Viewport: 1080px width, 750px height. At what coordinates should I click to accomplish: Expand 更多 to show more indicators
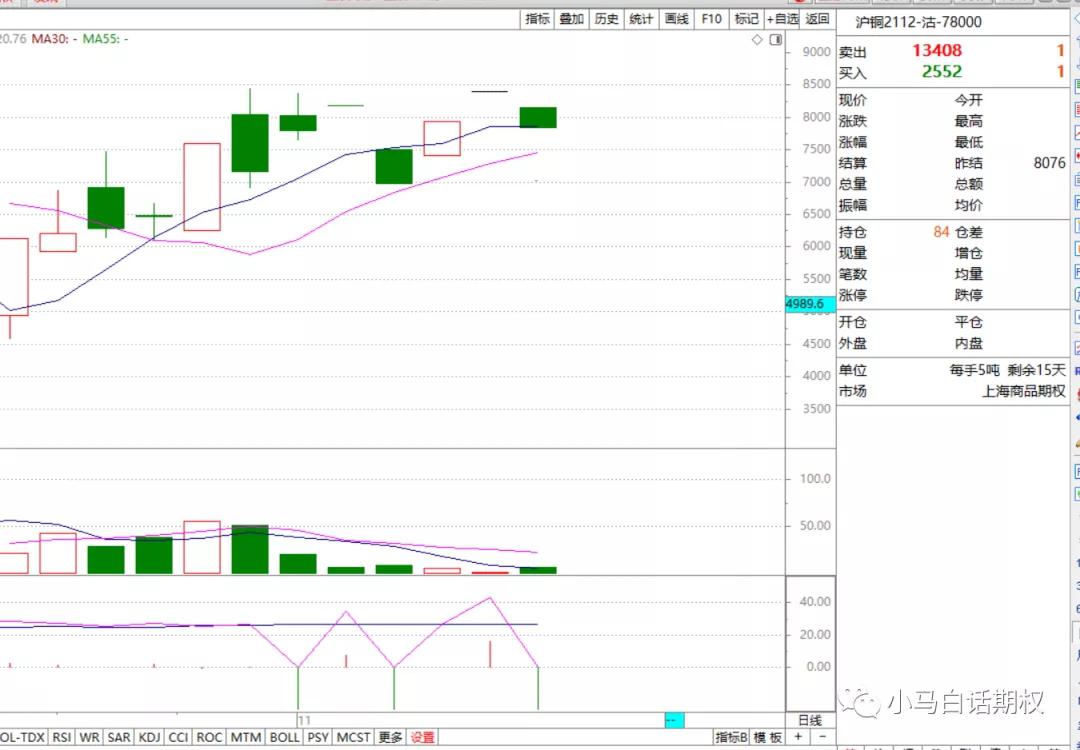pos(390,737)
